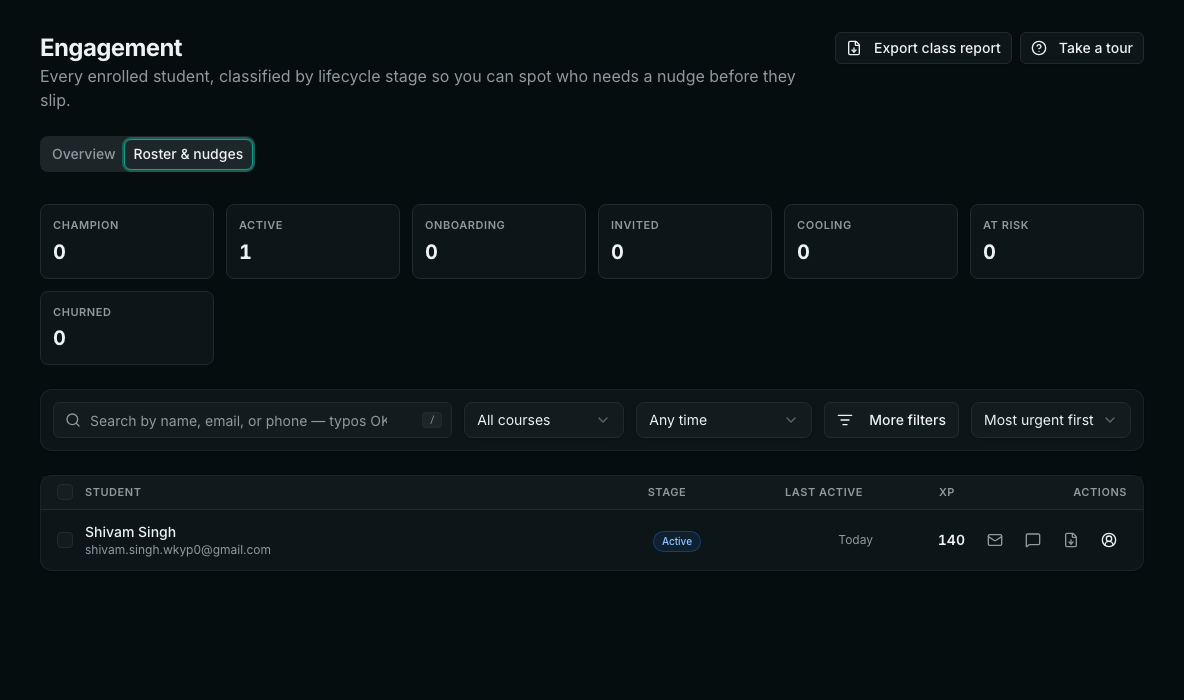Tick the select-all students checkbox
Image resolution: width=1184 pixels, height=700 pixels.
[65, 492]
